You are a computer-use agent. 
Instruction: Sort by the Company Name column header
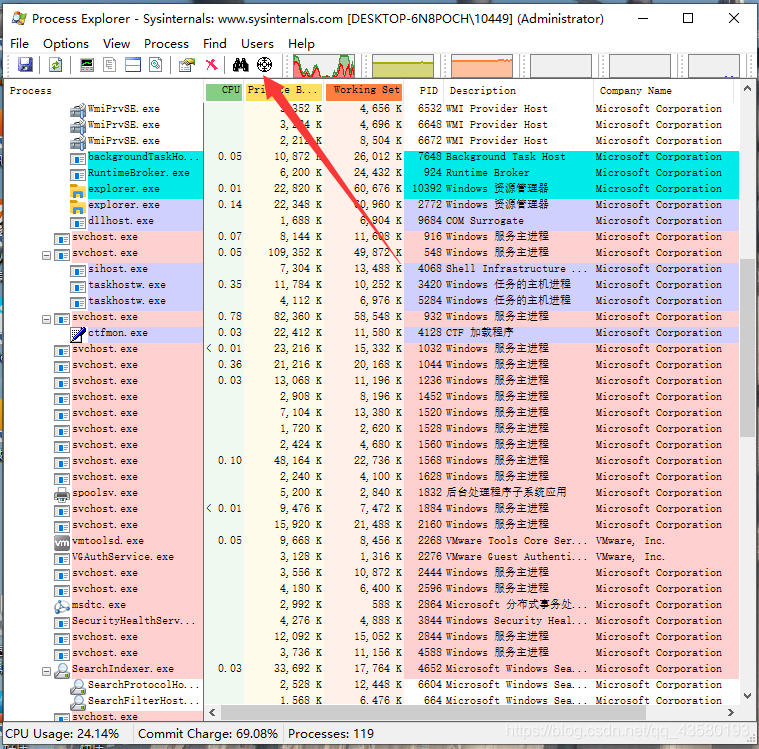point(663,91)
